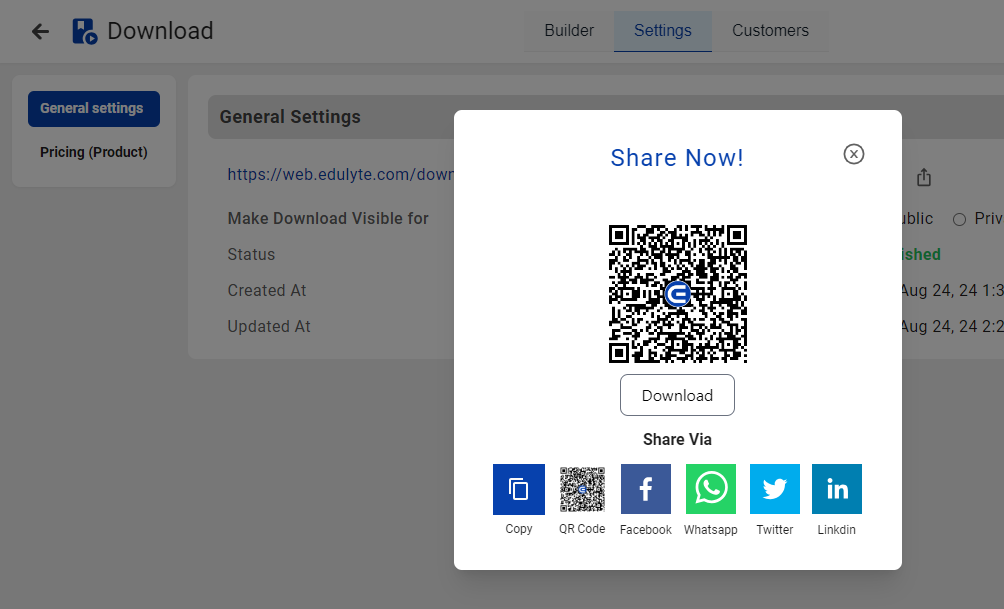
Task: Share via Linkdin icon
Action: coord(837,489)
